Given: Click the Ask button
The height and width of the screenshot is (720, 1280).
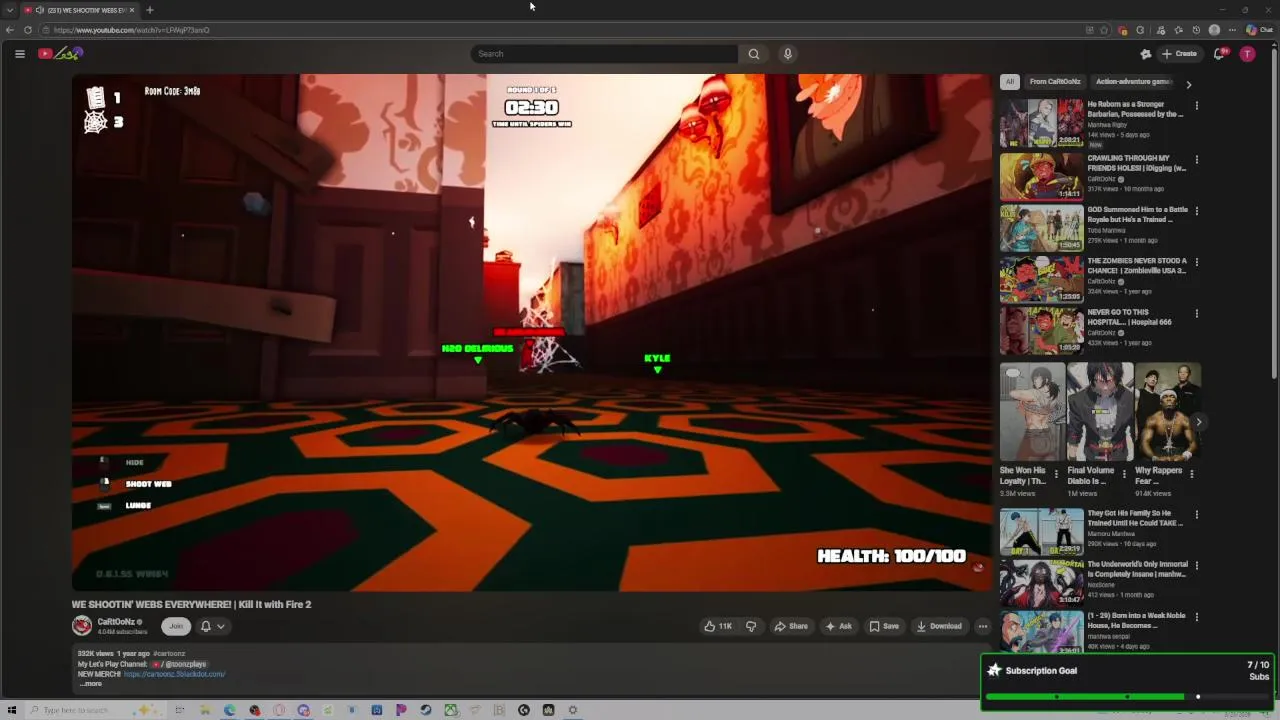Looking at the screenshot, I should (x=838, y=626).
